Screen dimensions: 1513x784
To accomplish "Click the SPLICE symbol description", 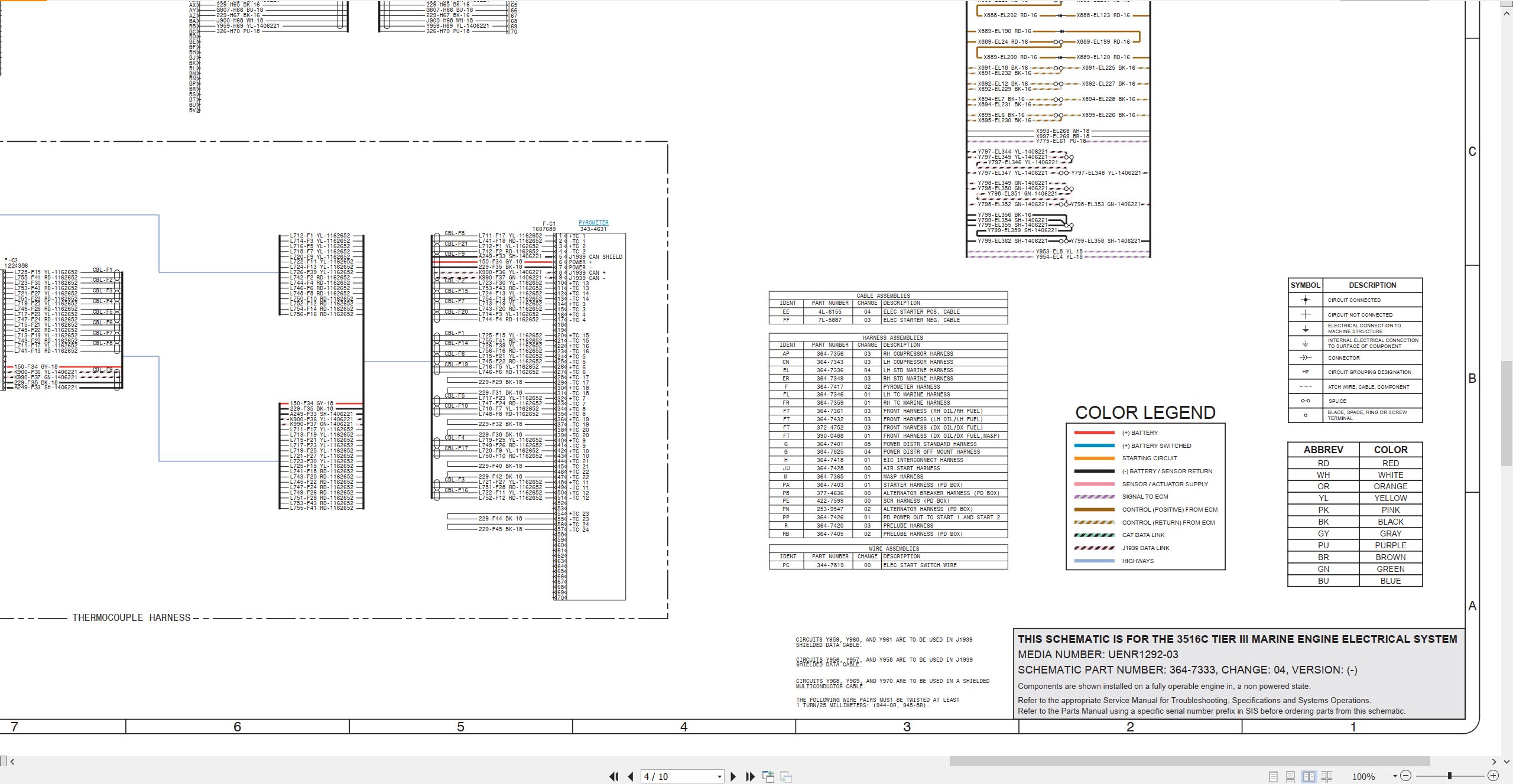I will [x=1337, y=401].
